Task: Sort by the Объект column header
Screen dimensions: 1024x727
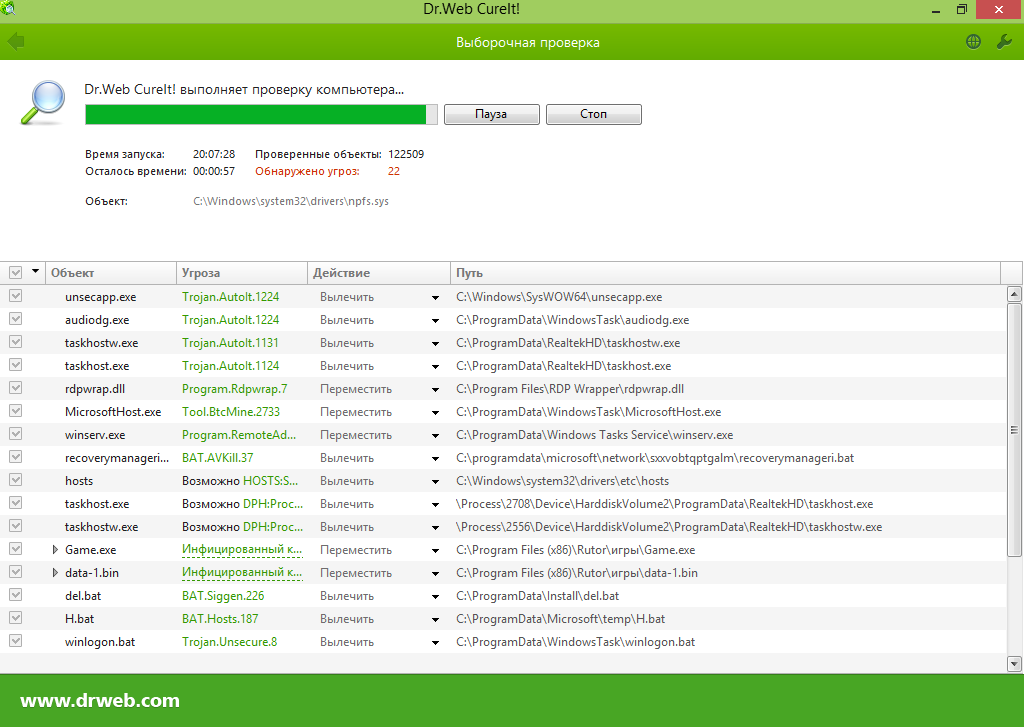Action: tap(111, 273)
